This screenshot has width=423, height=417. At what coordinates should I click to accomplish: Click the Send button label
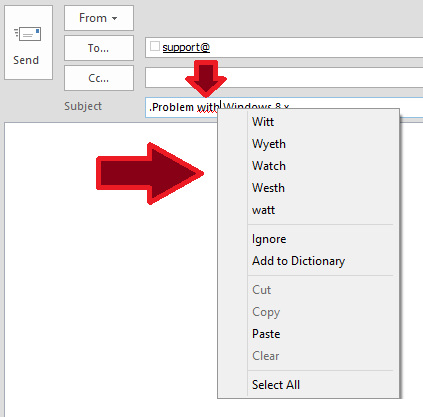click(26, 60)
